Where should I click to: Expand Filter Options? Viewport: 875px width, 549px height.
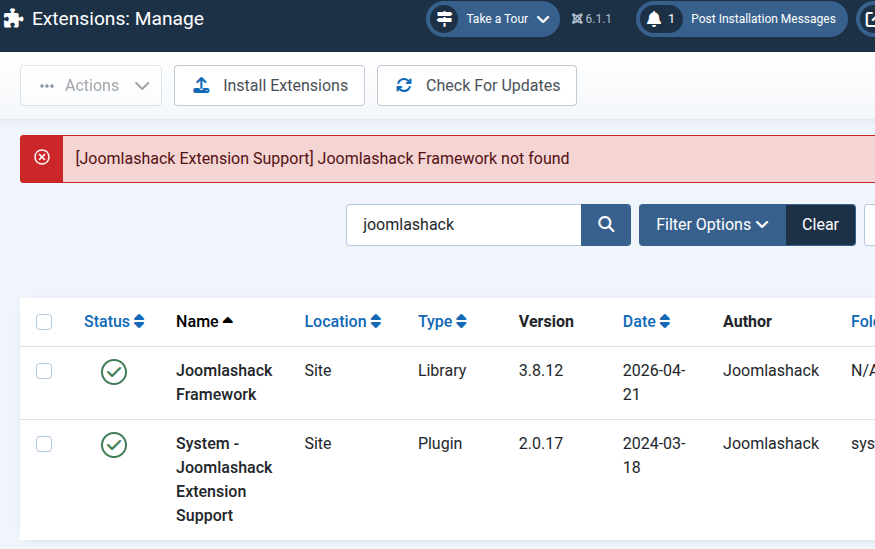tap(713, 225)
